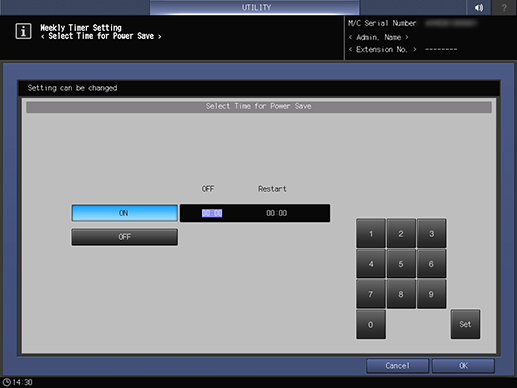Viewport: 517px width, 388px height.
Task: Click the clock icon in status bar
Action: click(6, 382)
